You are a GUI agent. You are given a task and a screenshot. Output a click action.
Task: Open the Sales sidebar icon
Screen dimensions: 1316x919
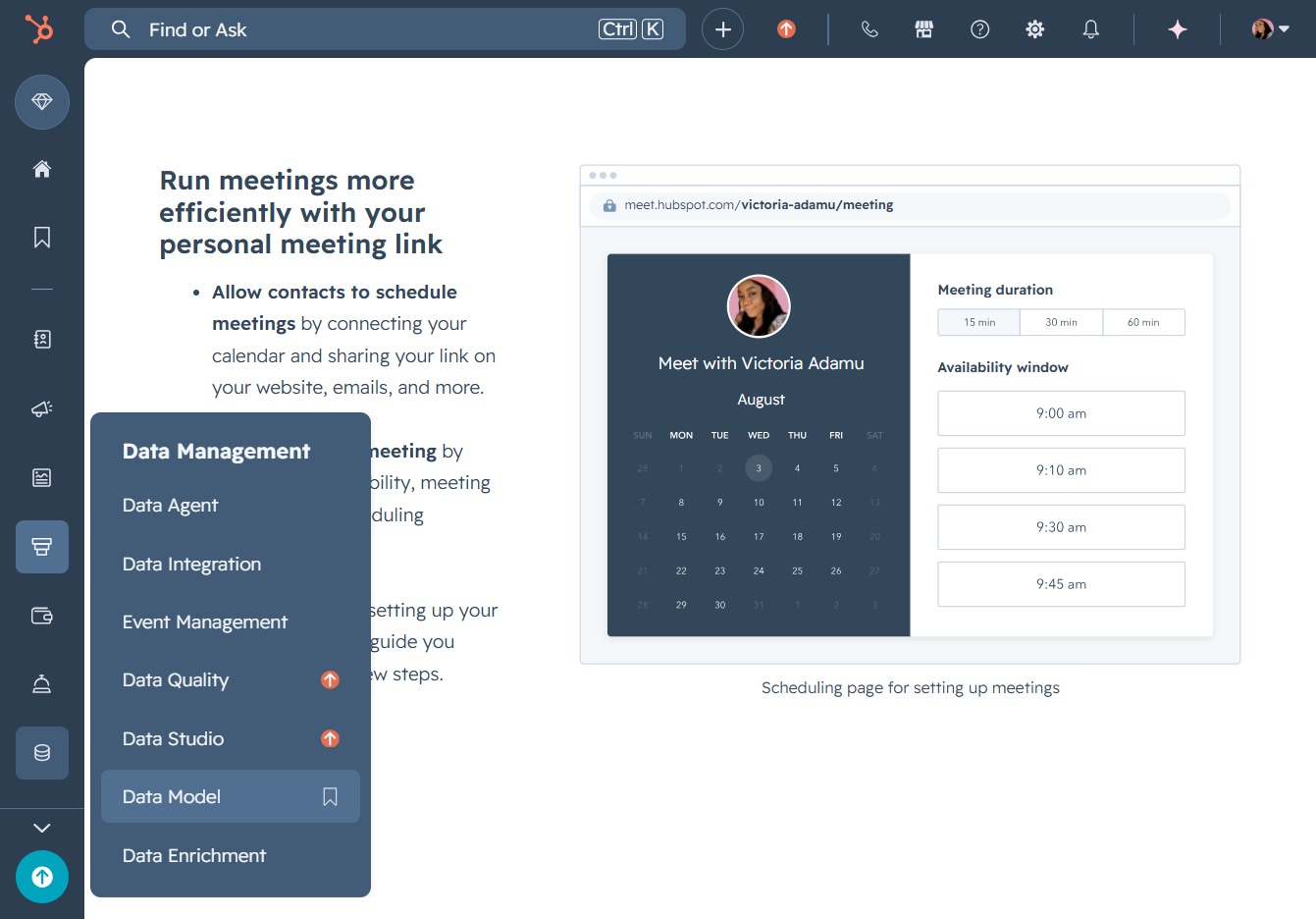coord(42,547)
